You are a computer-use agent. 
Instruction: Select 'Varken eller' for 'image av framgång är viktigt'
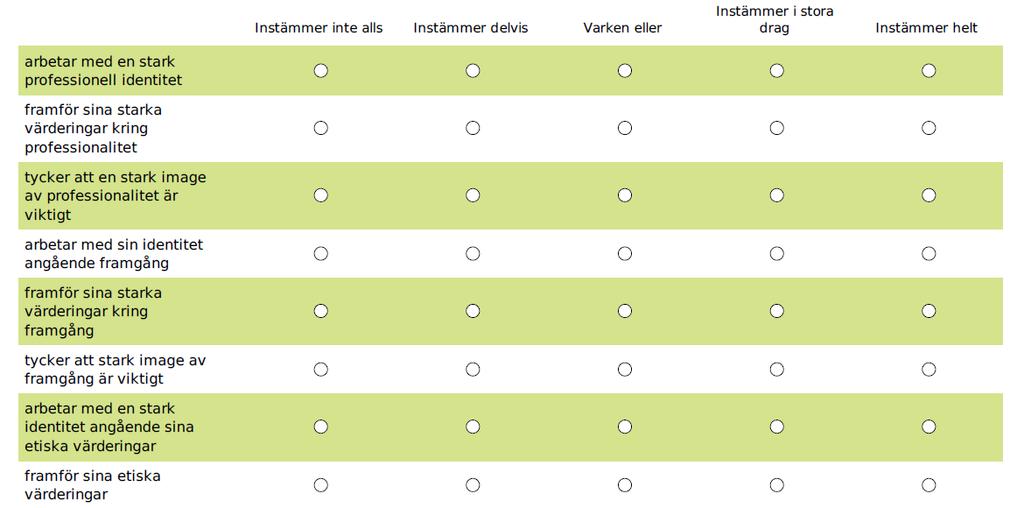point(625,370)
